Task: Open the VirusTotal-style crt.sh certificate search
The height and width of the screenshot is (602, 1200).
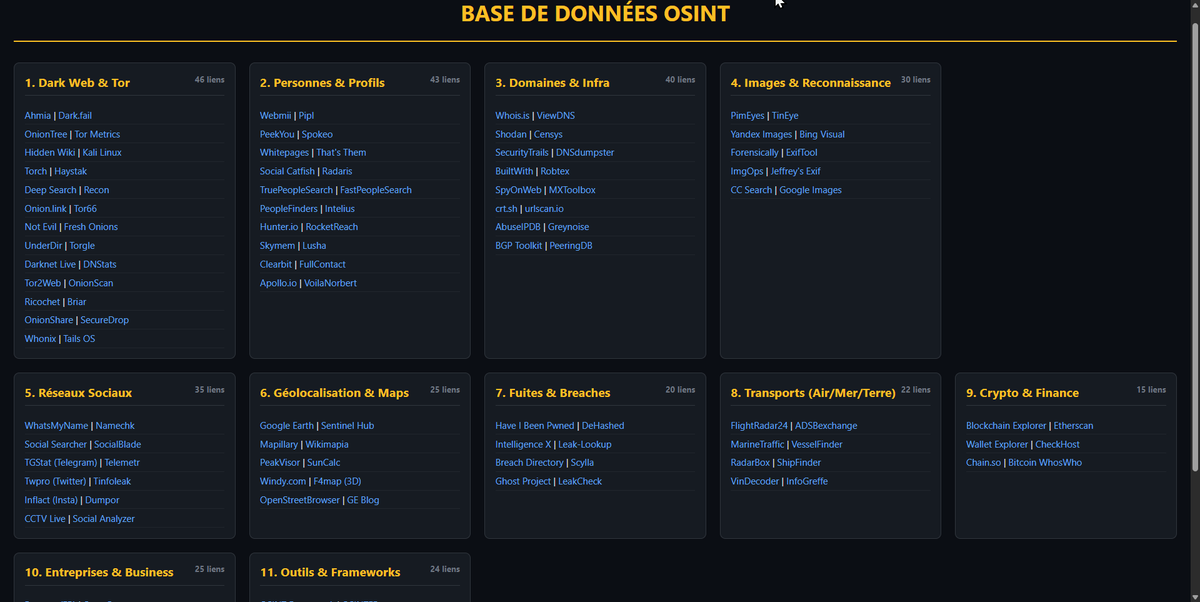Action: tap(504, 208)
